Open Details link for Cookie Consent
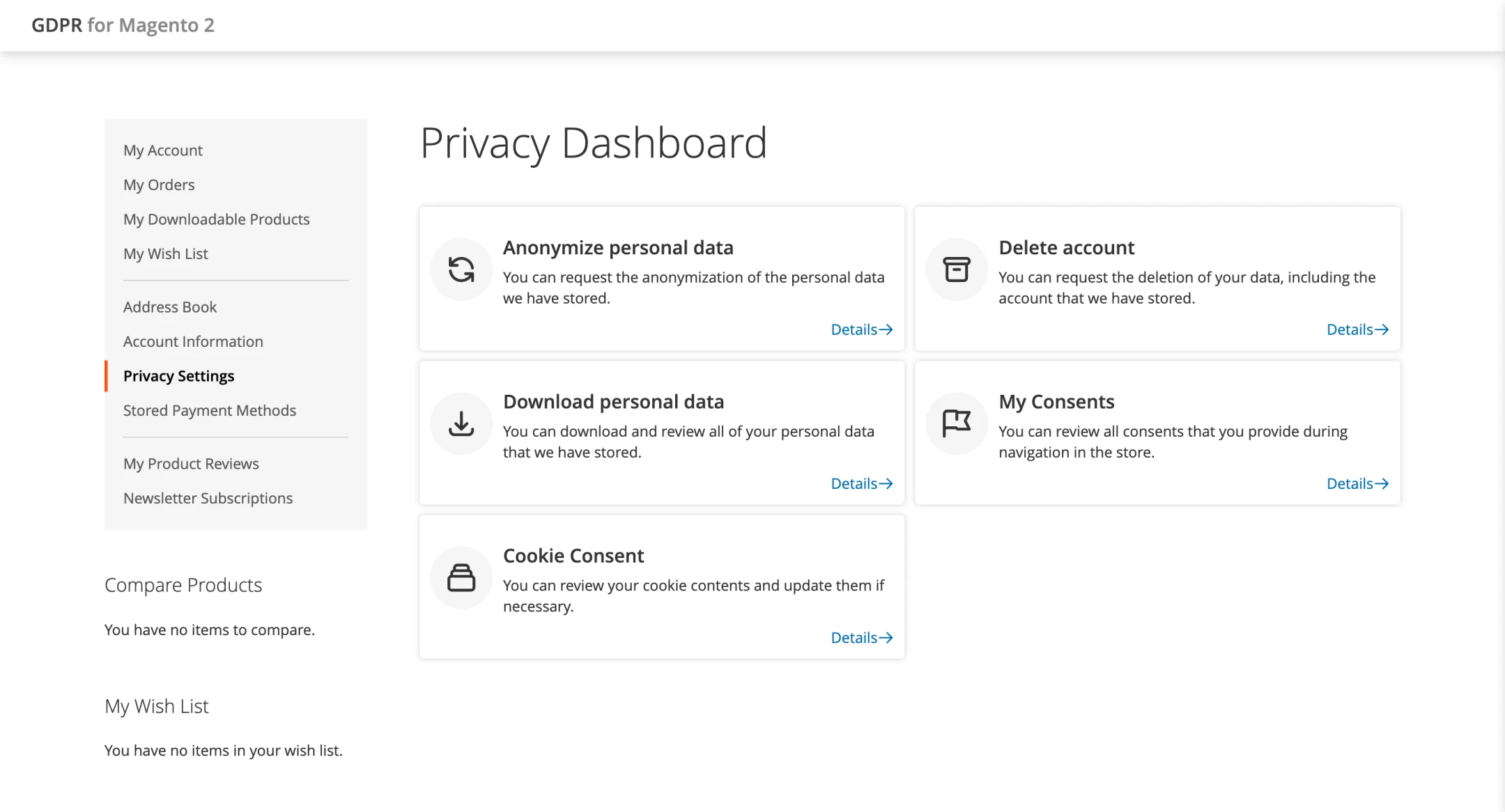The image size is (1505, 812). 861,637
